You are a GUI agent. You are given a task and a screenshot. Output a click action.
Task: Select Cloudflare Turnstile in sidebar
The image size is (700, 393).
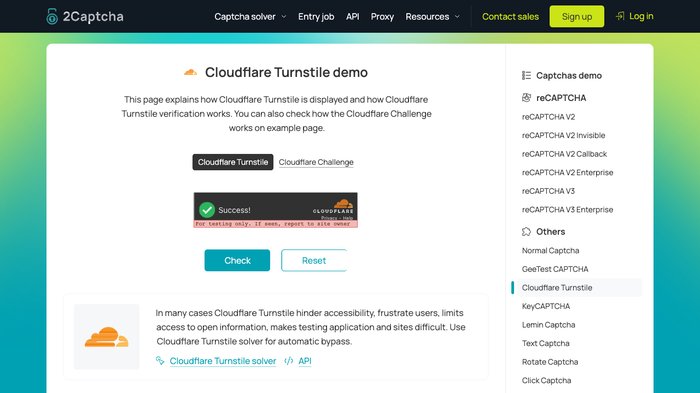576,288
